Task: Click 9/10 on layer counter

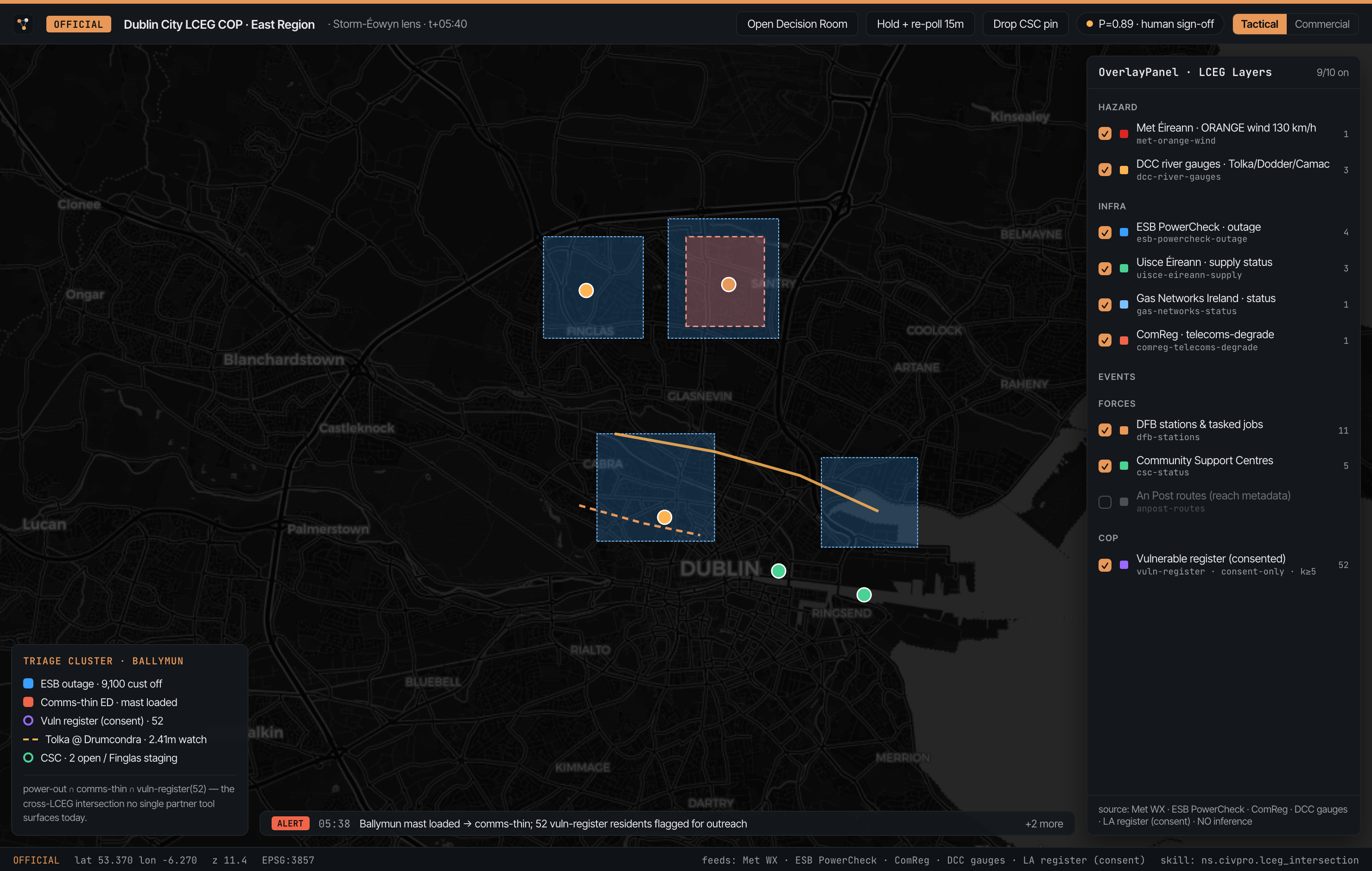Action: [1332, 72]
